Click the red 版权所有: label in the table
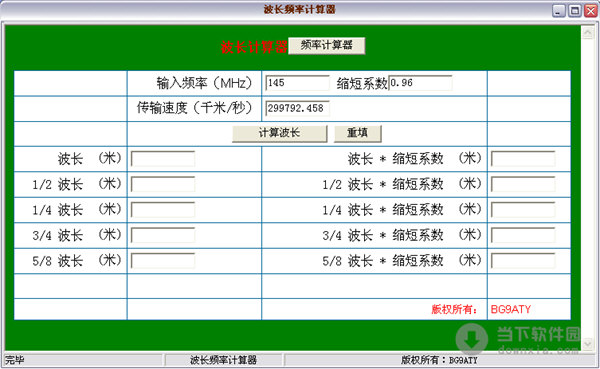 click(454, 309)
